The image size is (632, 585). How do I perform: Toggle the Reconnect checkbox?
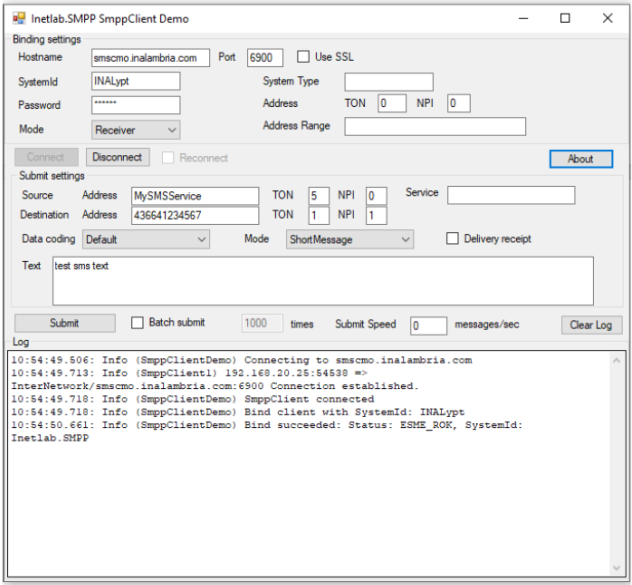click(168, 158)
